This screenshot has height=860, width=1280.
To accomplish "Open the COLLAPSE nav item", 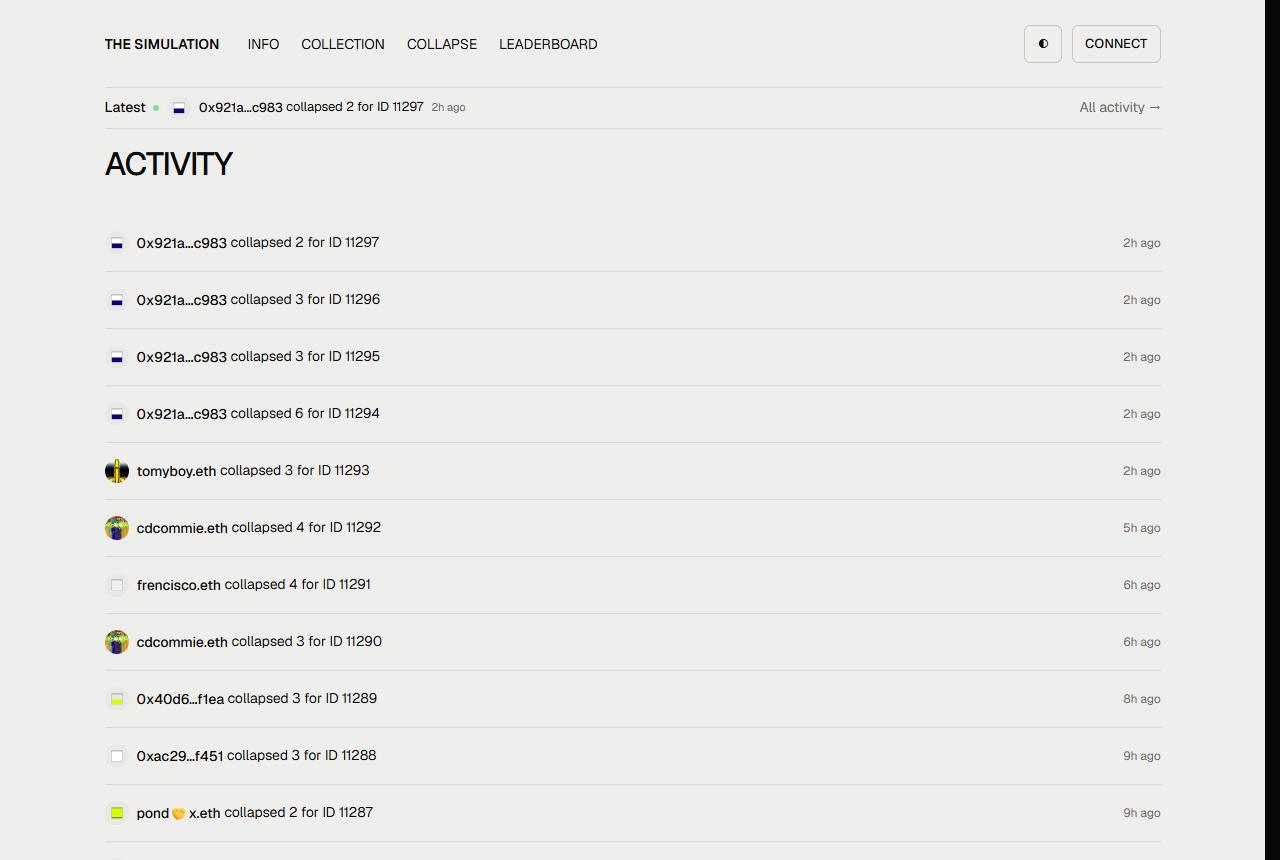I will (x=442, y=44).
